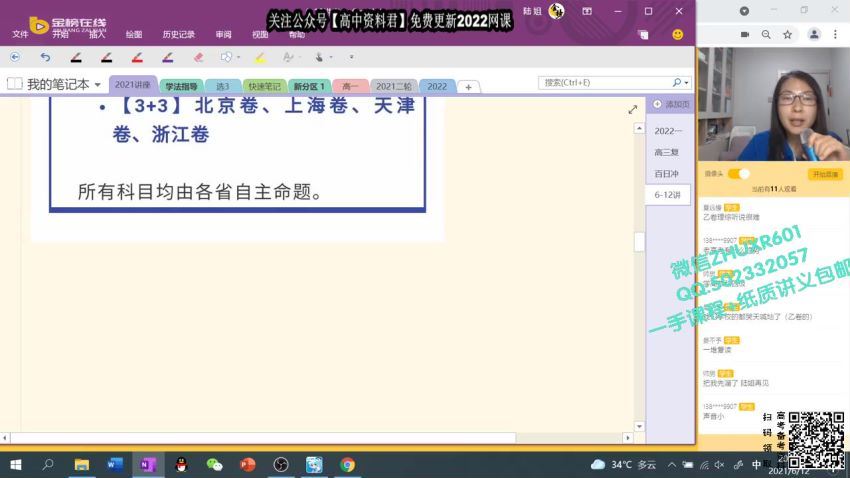This screenshot has width=850, height=478.
Task: Select the second black pen tool
Action: (x=107, y=57)
